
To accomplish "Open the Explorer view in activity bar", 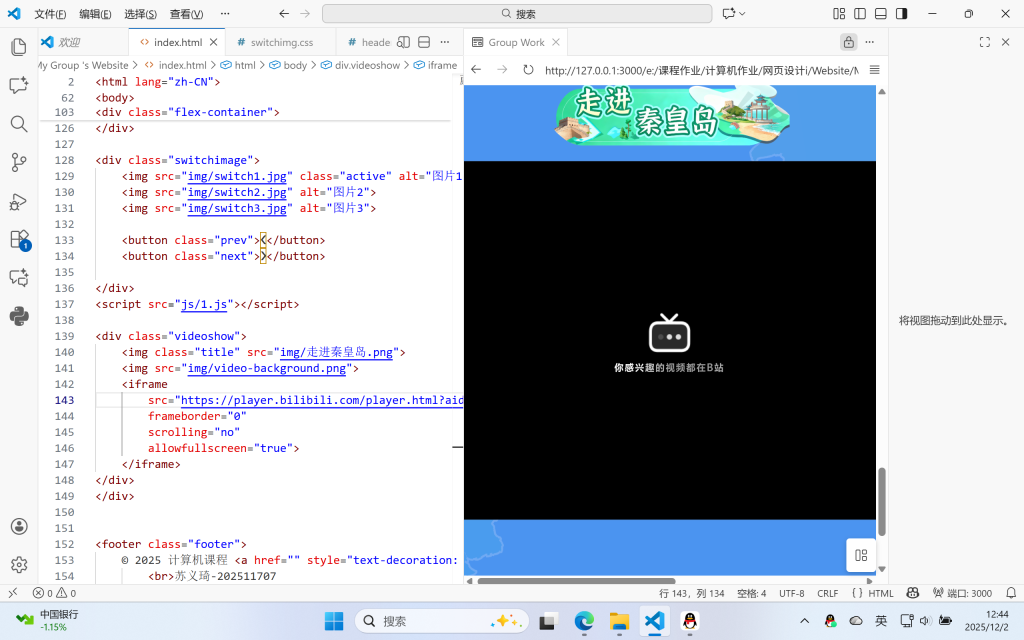I will [18, 47].
